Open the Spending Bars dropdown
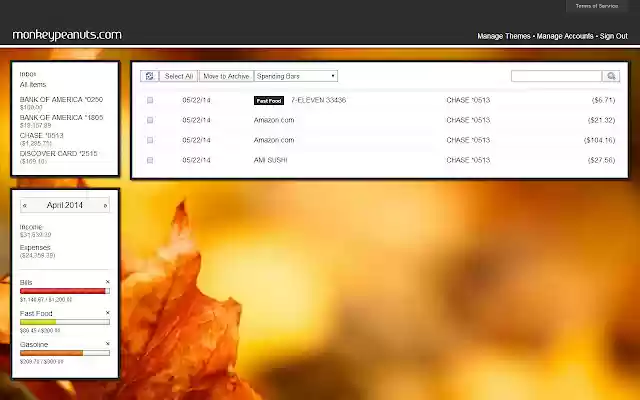The height and width of the screenshot is (400, 640). [296, 76]
